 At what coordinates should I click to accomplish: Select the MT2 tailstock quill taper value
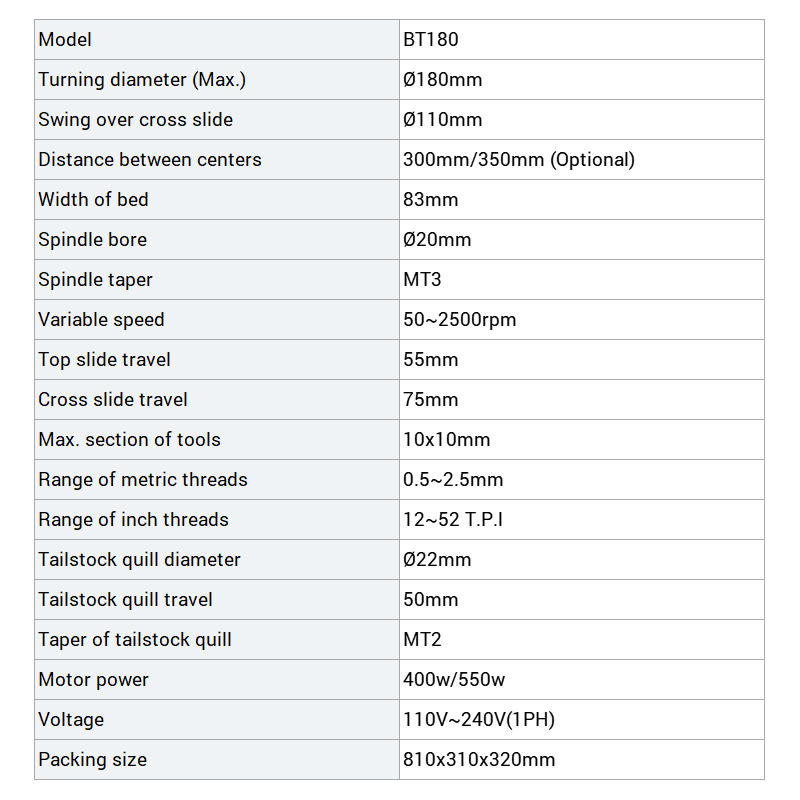coord(422,639)
